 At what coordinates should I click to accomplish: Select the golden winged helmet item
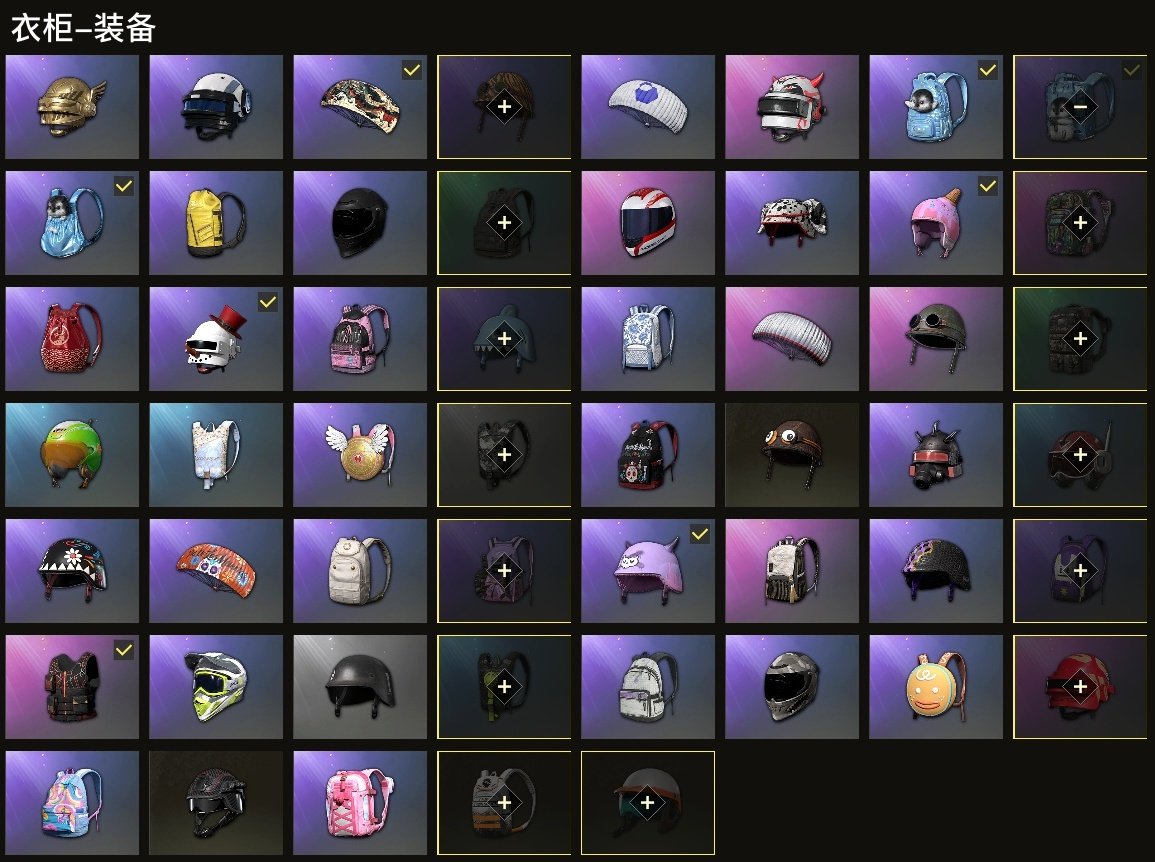click(x=72, y=107)
